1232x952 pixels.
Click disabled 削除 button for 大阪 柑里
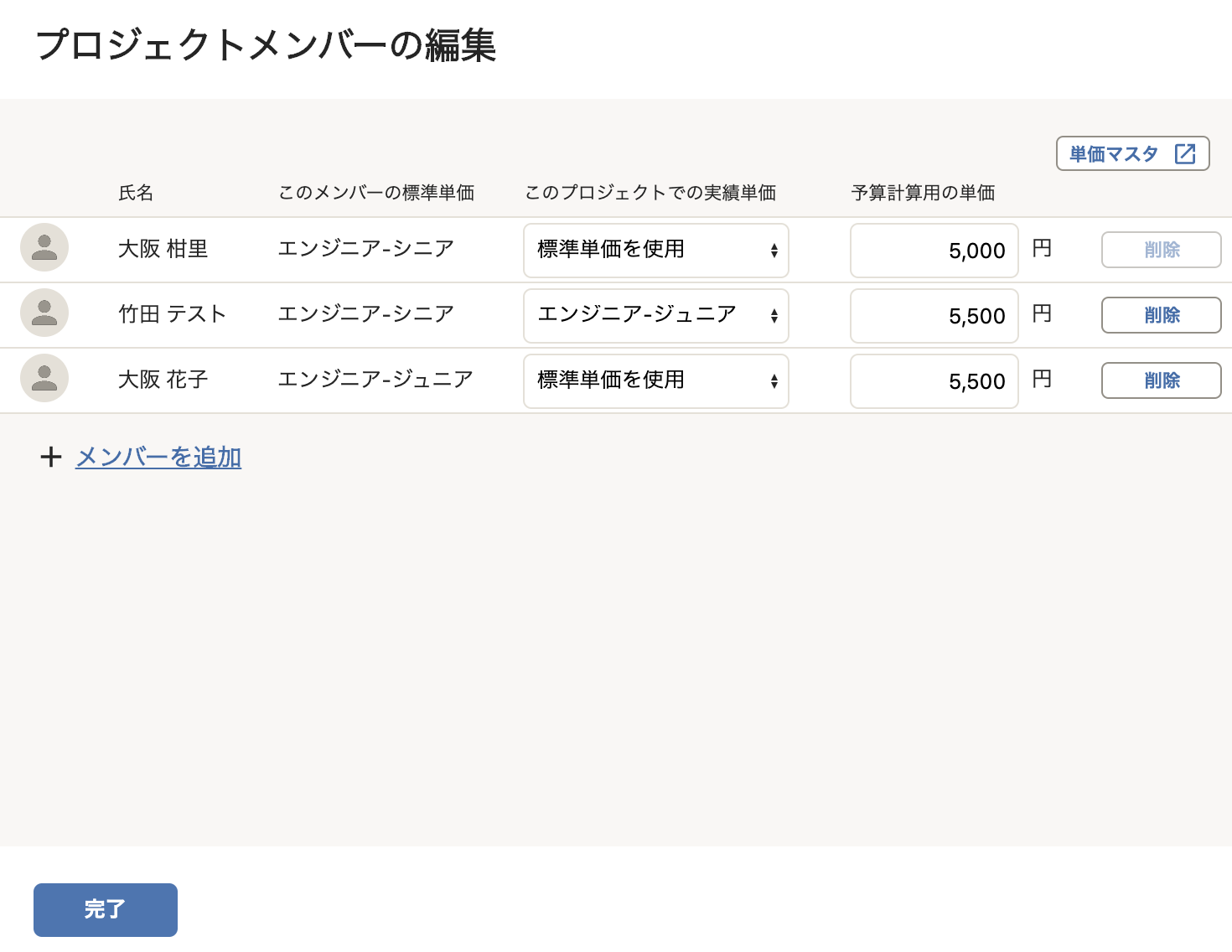tap(1161, 250)
